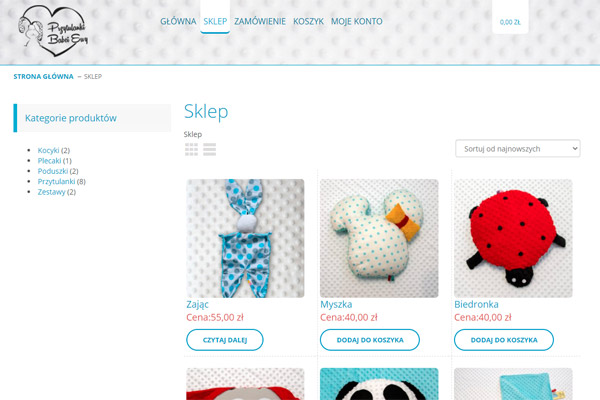Open the Zamówienie page
600x400 pixels.
pos(260,21)
